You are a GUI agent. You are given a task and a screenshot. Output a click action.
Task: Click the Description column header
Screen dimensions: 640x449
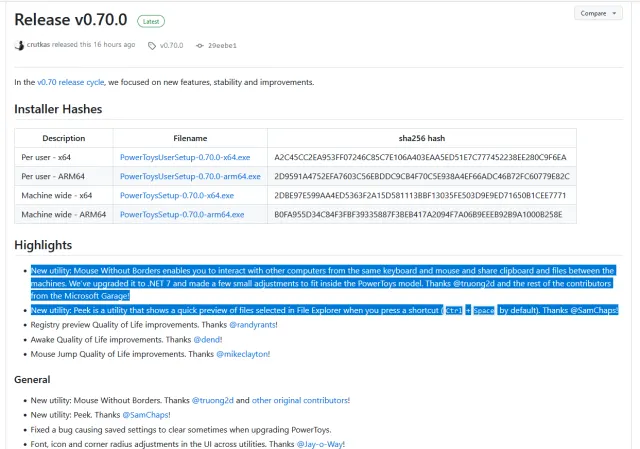(x=64, y=138)
